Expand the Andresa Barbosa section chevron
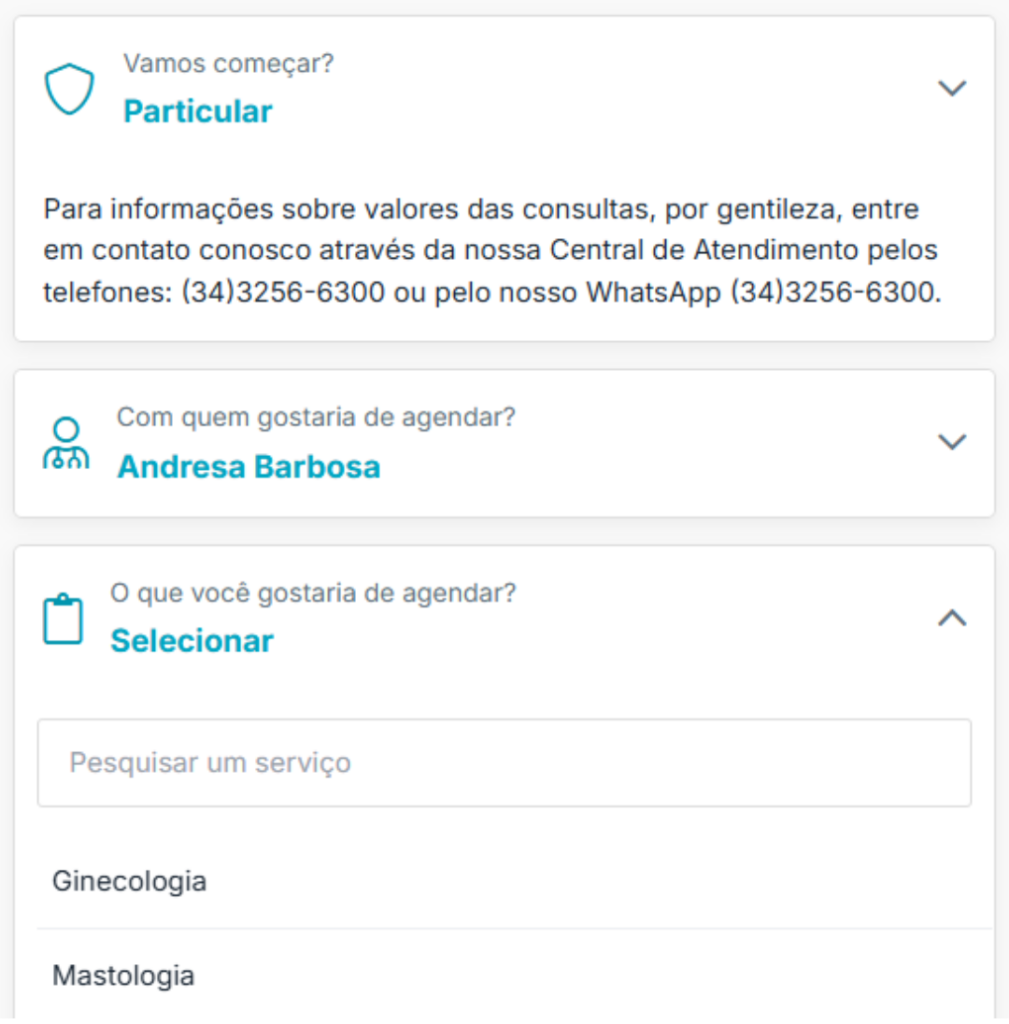The width and height of the screenshot is (1009, 1024). pos(952,442)
